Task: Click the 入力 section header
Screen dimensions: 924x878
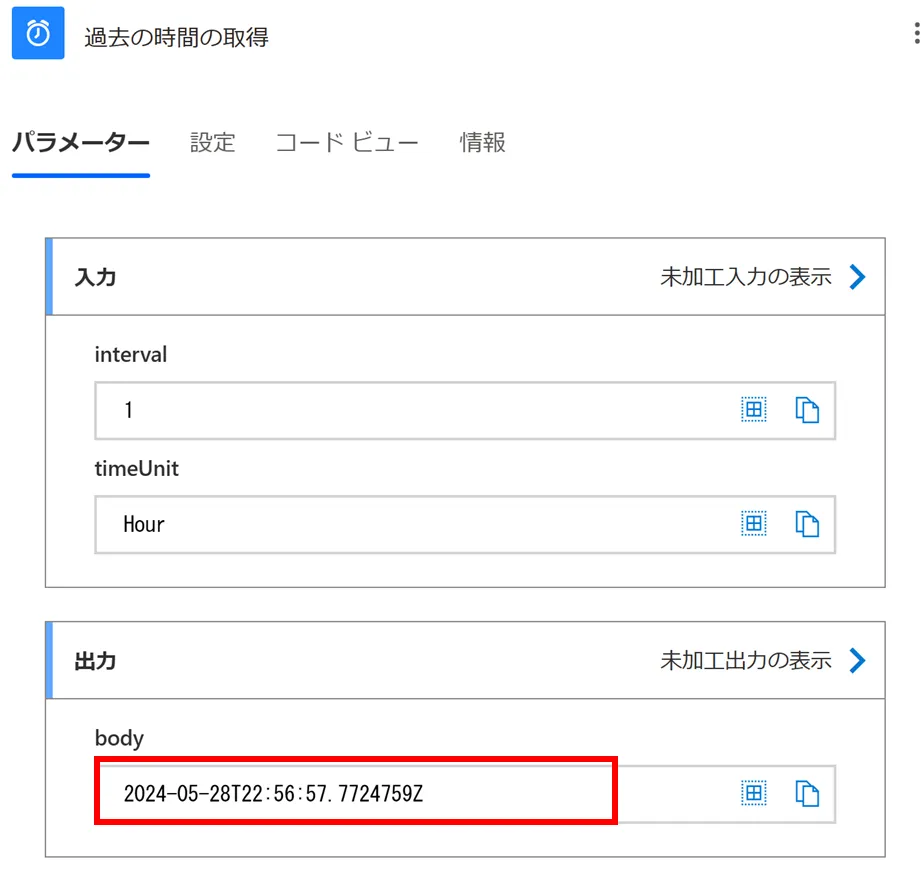Action: click(x=96, y=277)
